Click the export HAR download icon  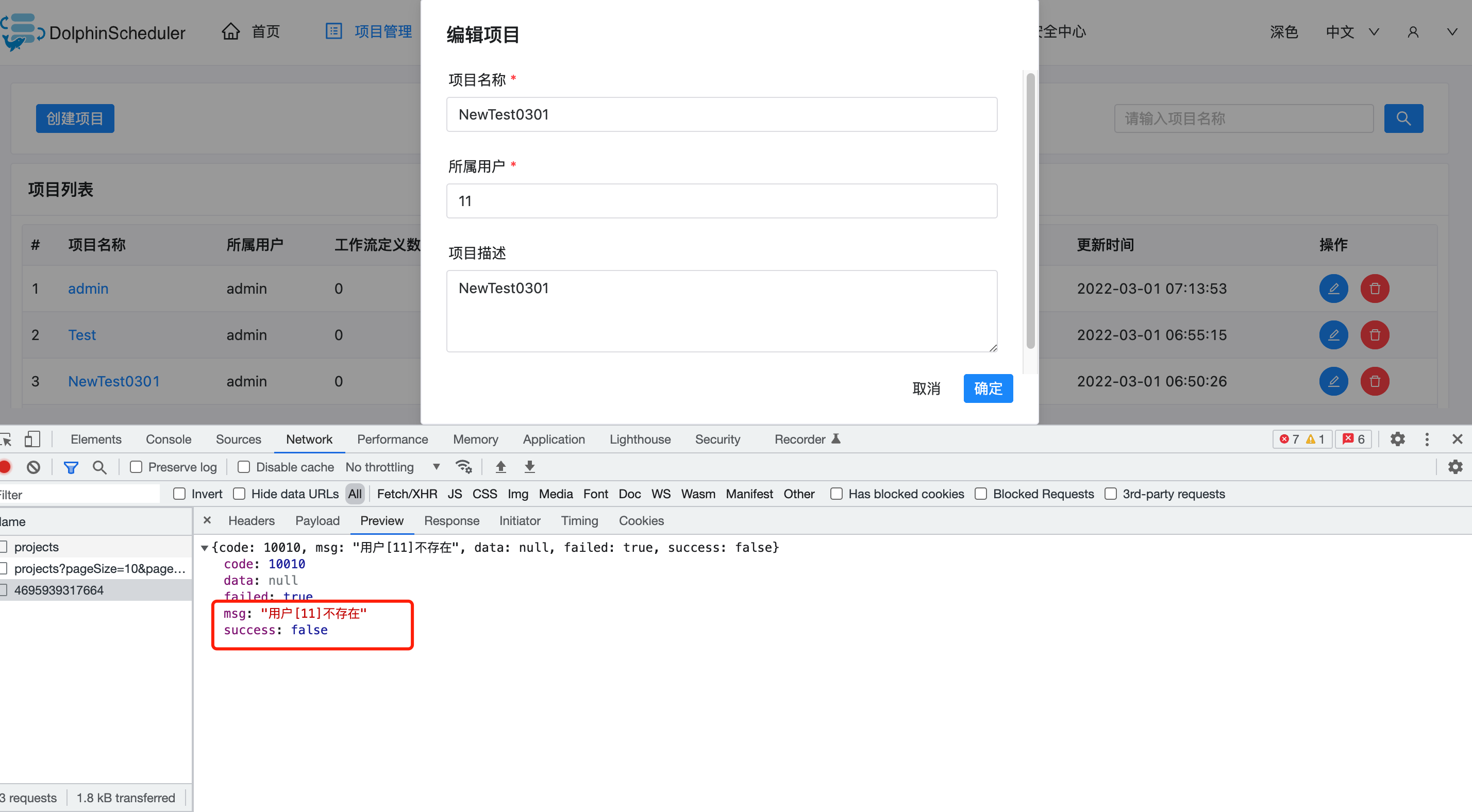coord(529,467)
